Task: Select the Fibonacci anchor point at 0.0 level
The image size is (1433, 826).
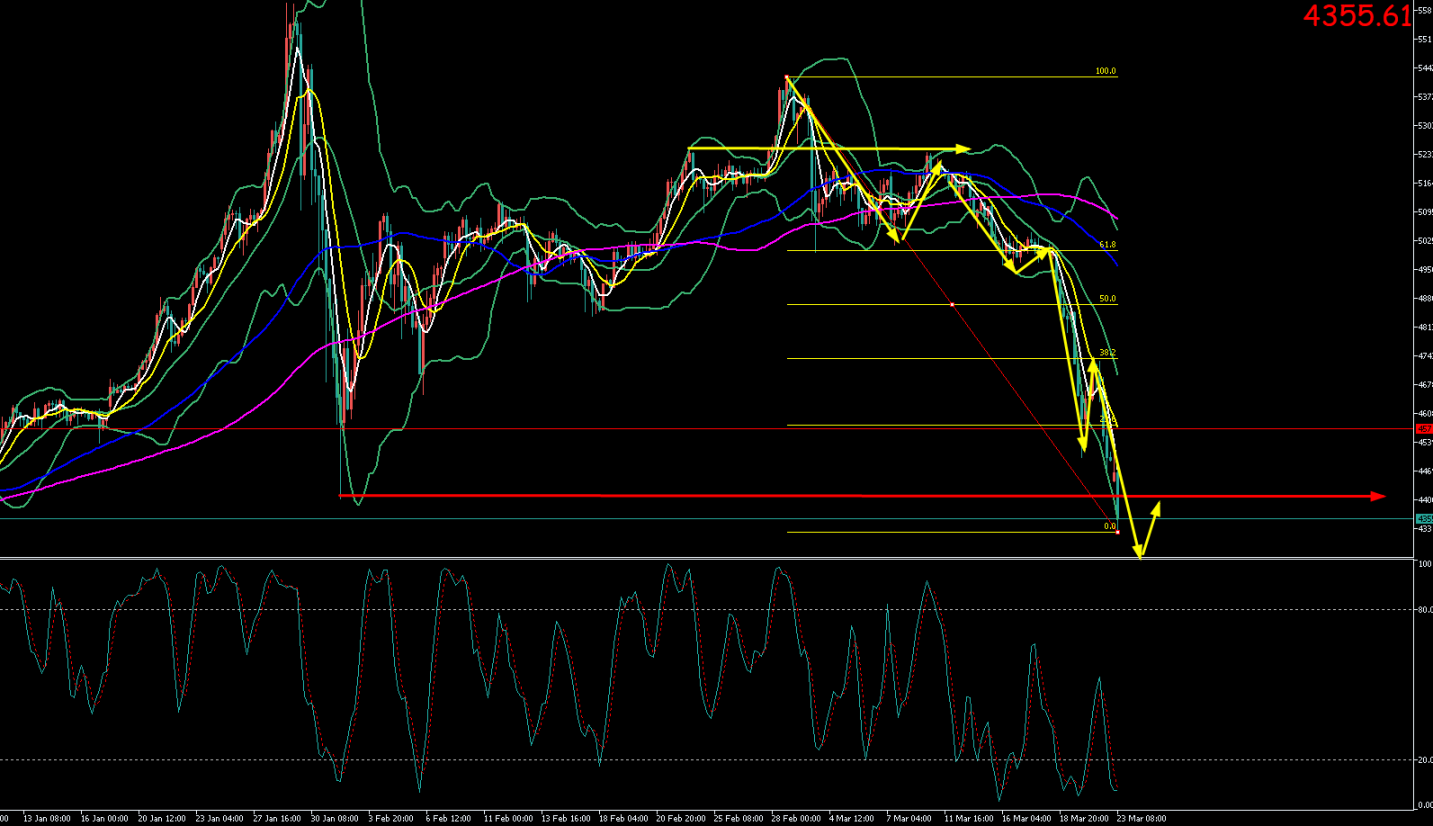Action: pos(1117,532)
